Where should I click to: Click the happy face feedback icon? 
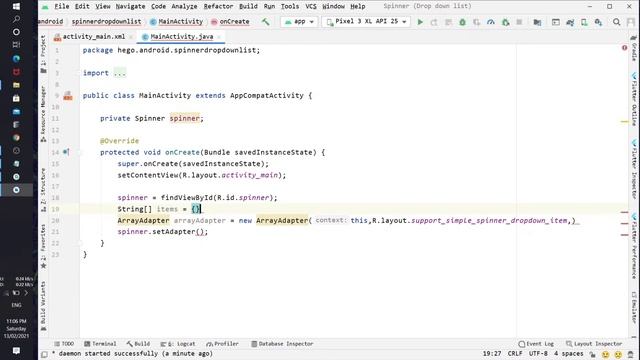tap(606, 354)
